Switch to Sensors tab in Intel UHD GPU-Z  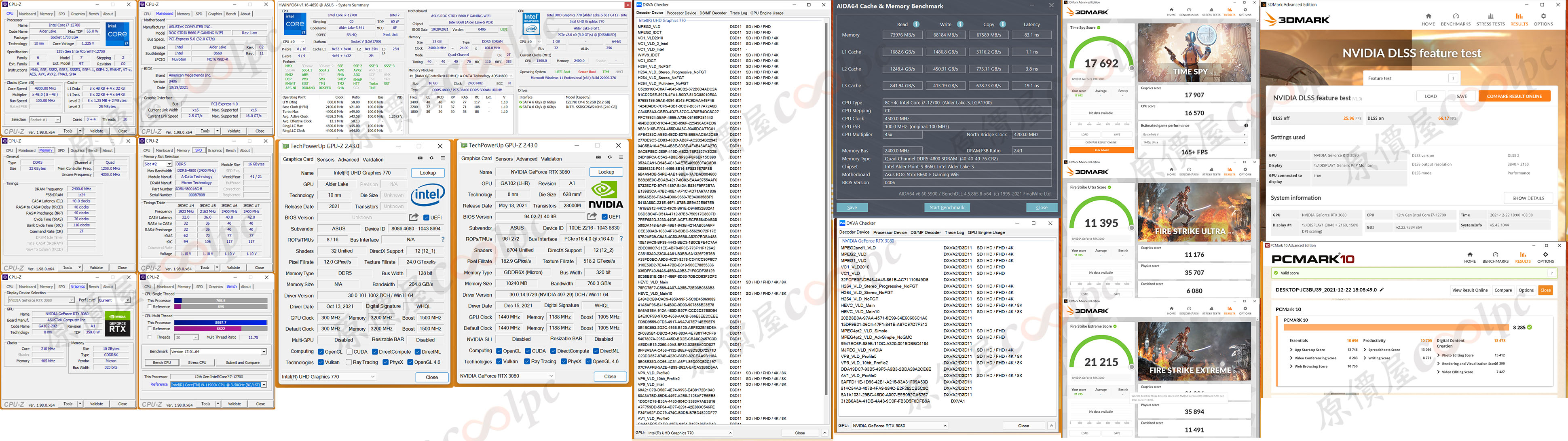(x=325, y=160)
